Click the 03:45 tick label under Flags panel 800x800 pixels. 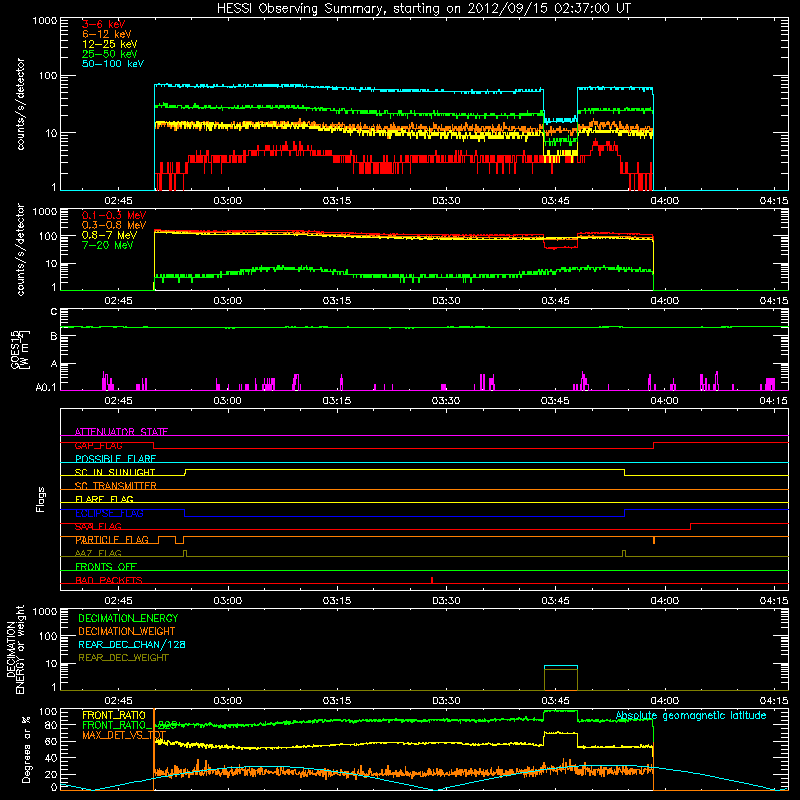pos(555,601)
